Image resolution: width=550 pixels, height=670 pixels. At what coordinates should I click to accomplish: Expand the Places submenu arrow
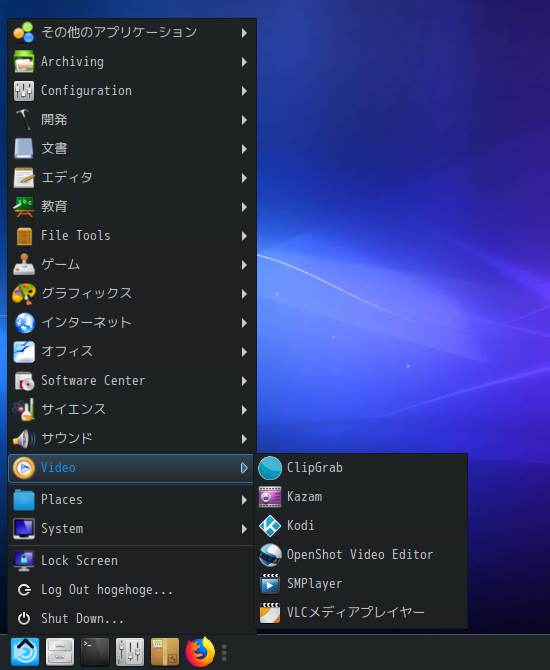pos(244,500)
